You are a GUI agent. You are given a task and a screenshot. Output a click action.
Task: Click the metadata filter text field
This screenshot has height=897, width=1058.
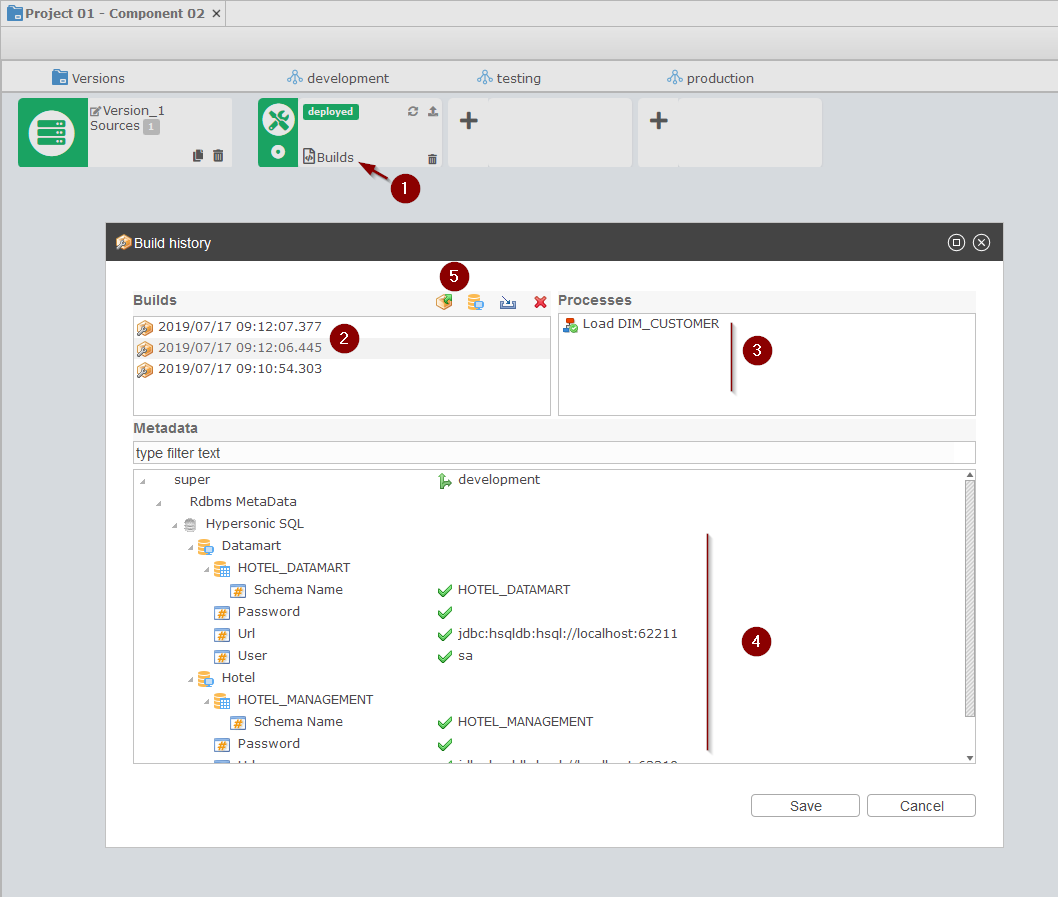click(553, 453)
